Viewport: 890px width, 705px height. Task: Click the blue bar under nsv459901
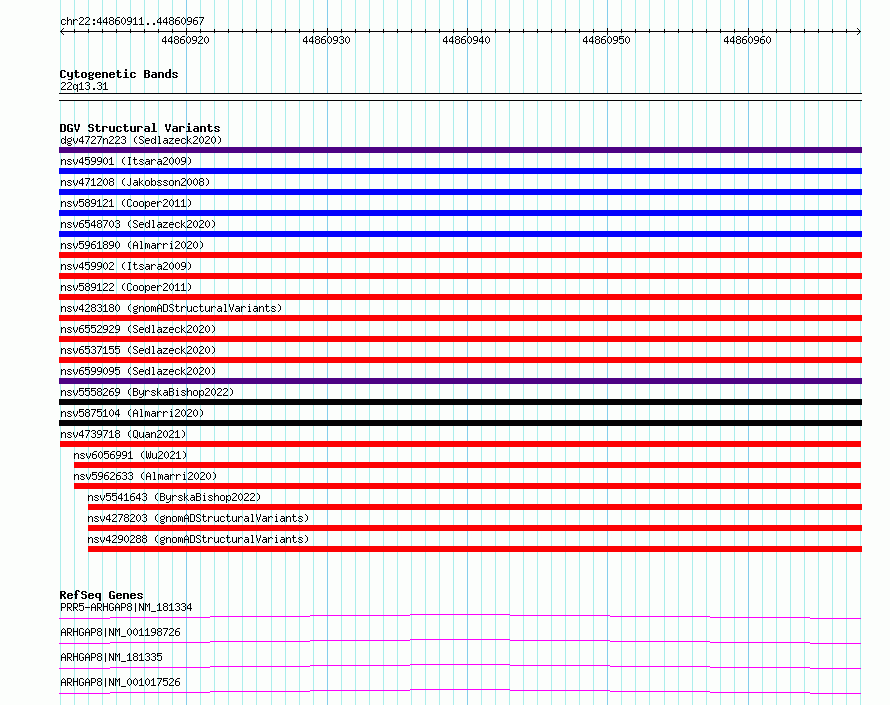460,171
